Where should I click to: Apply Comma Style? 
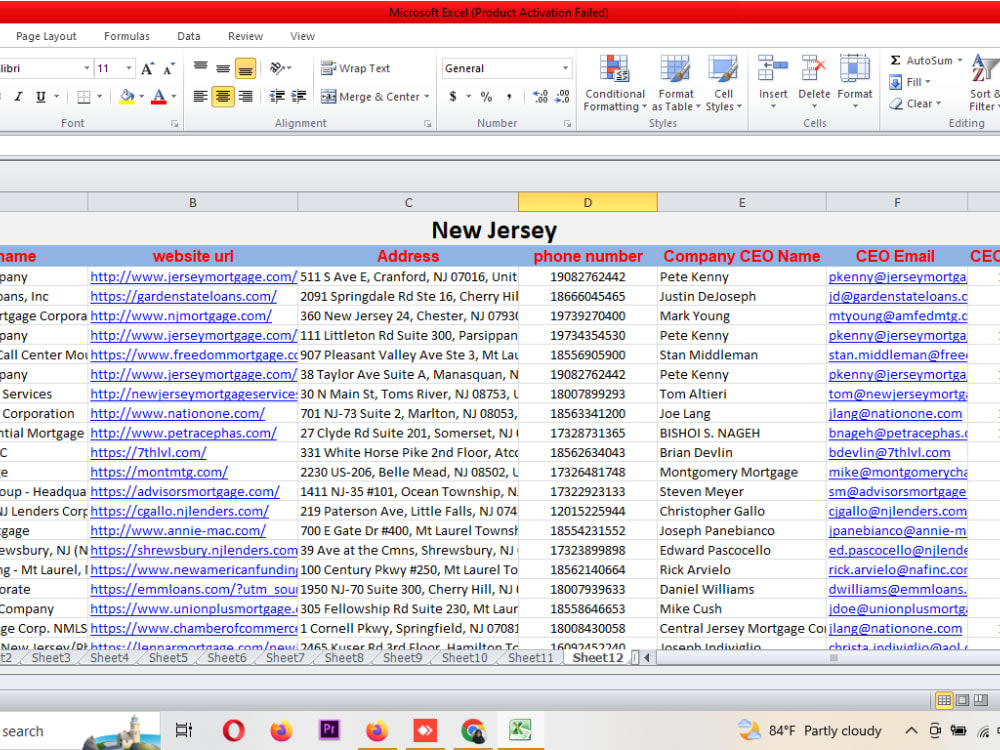tap(509, 97)
